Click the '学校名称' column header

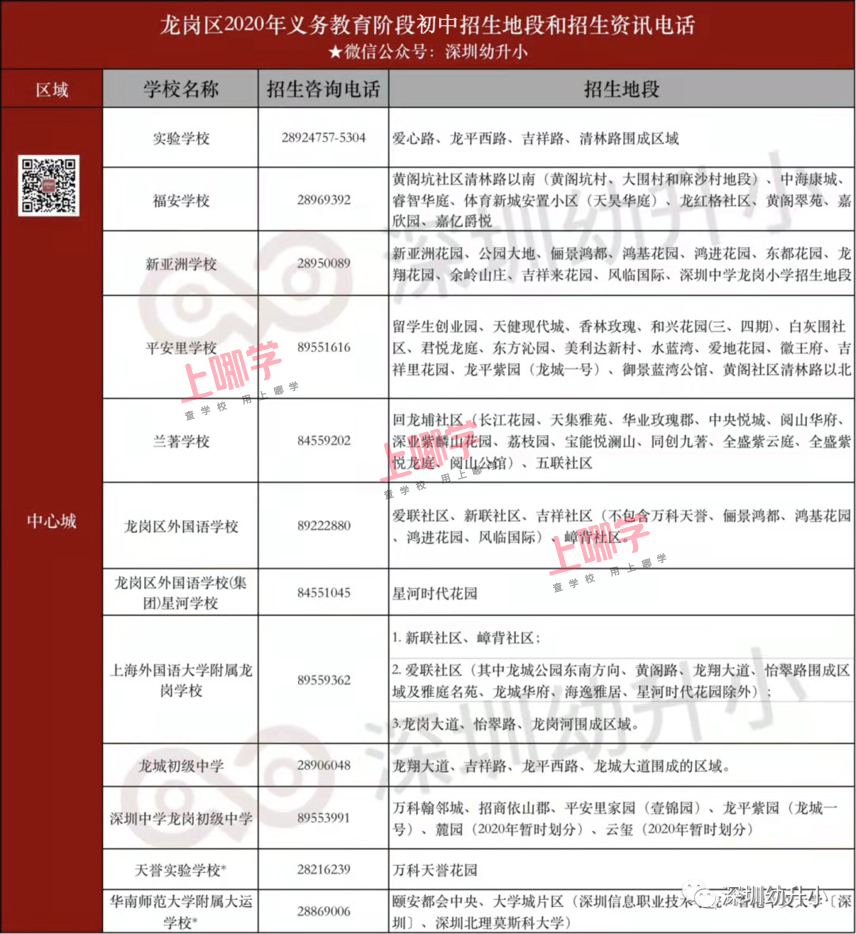pos(180,89)
